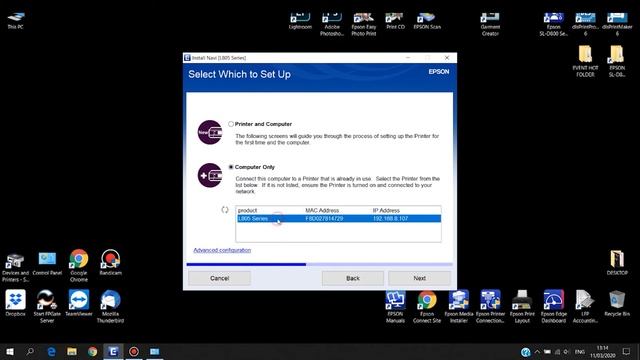The width and height of the screenshot is (640, 360).
Task: Open the Advanced configuration link
Action: [x=222, y=250]
